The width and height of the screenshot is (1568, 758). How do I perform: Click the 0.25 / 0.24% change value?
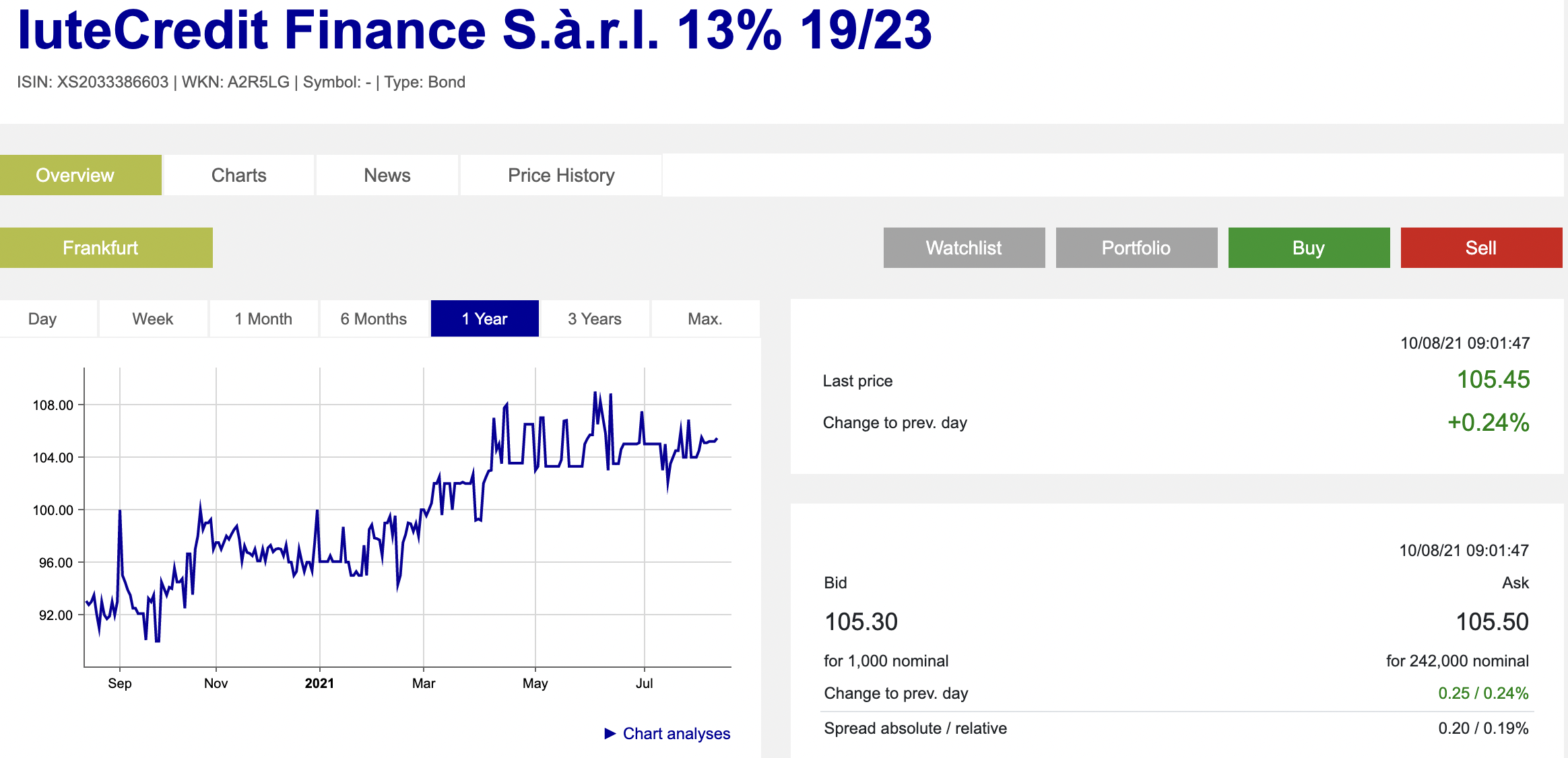pos(1483,693)
